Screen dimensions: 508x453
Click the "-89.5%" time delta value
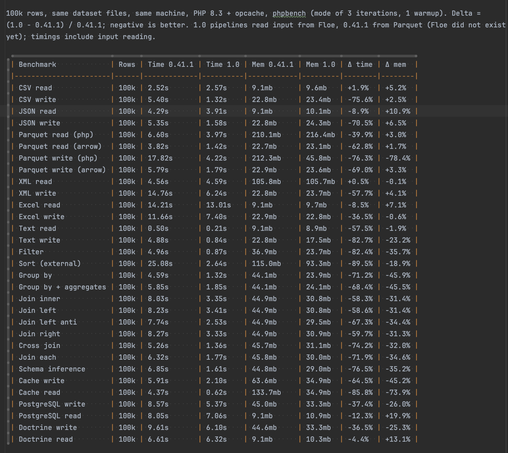click(x=360, y=263)
